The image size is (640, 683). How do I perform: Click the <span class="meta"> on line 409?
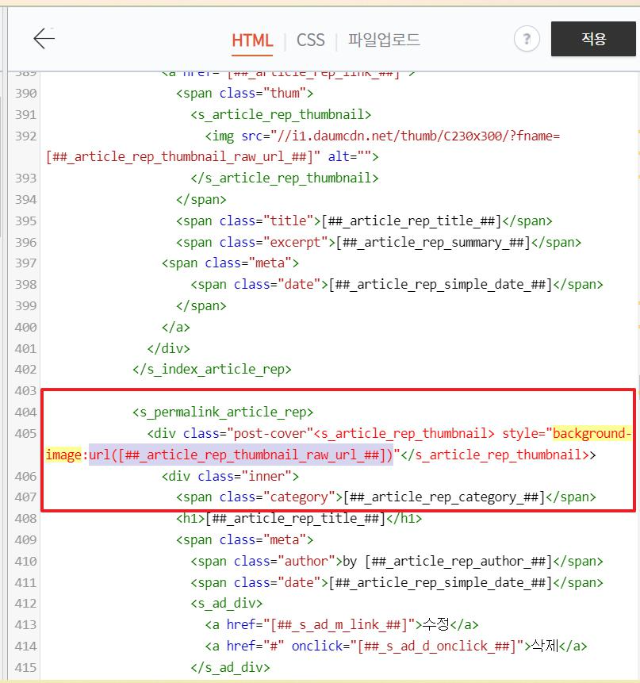pyautogui.click(x=244, y=540)
